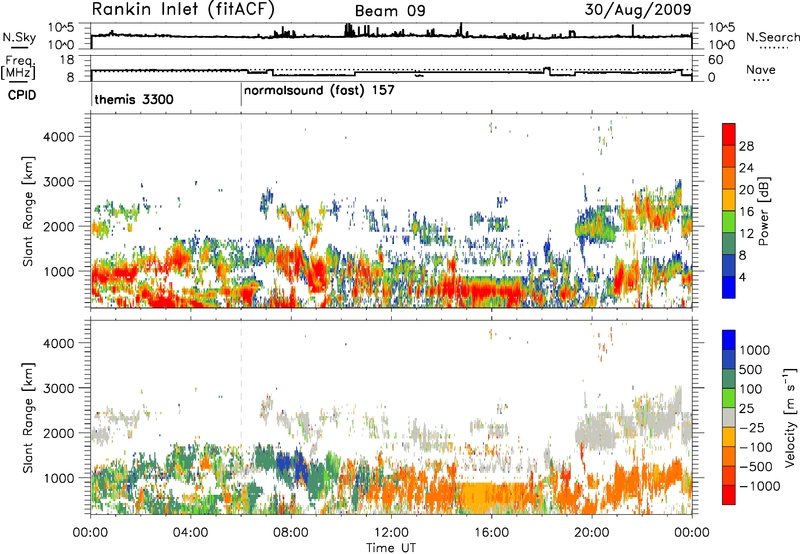Click the 'Time UT' axis label

[391, 548]
